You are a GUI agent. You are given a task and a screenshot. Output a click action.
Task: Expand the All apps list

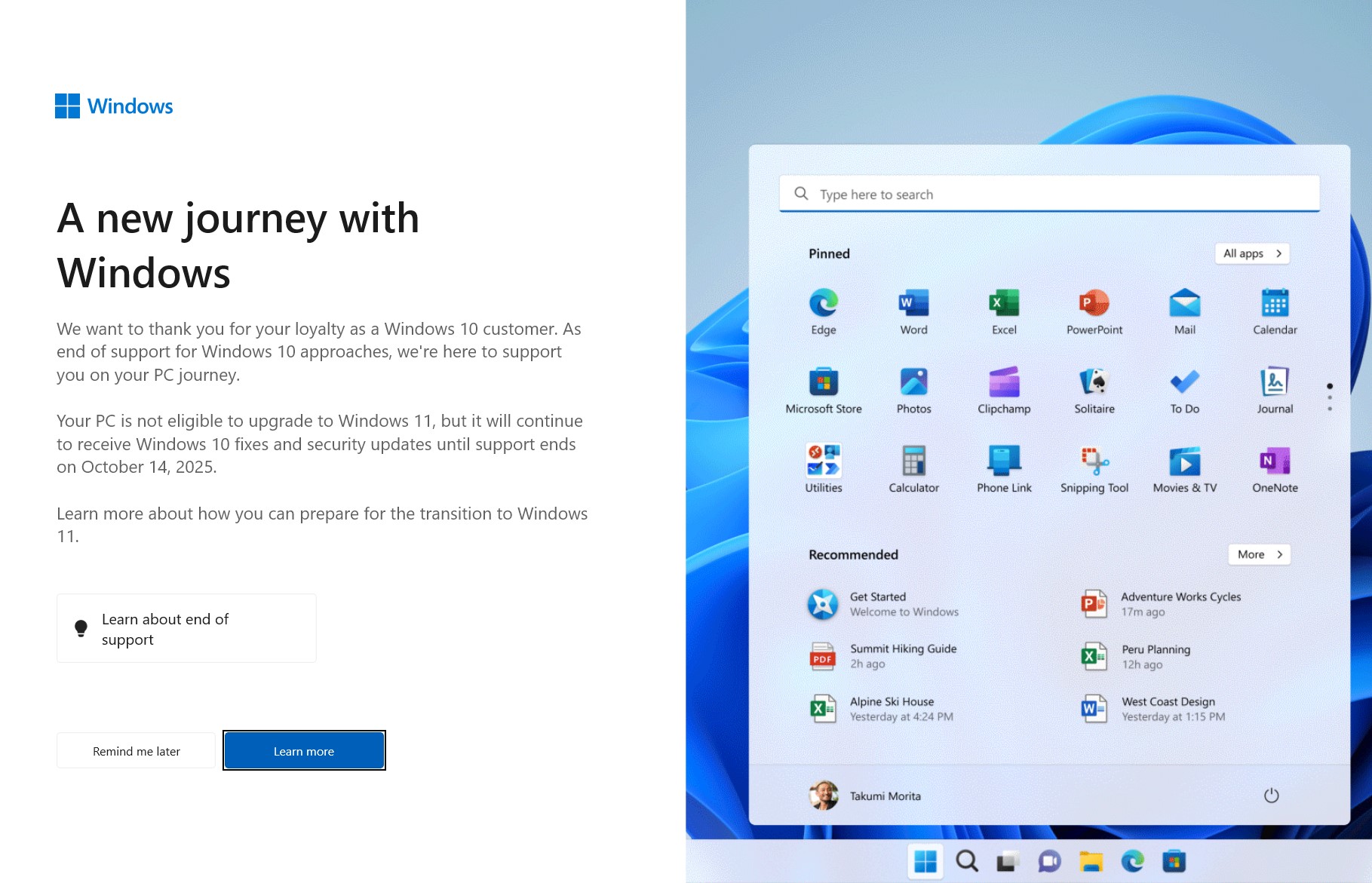pos(1252,253)
